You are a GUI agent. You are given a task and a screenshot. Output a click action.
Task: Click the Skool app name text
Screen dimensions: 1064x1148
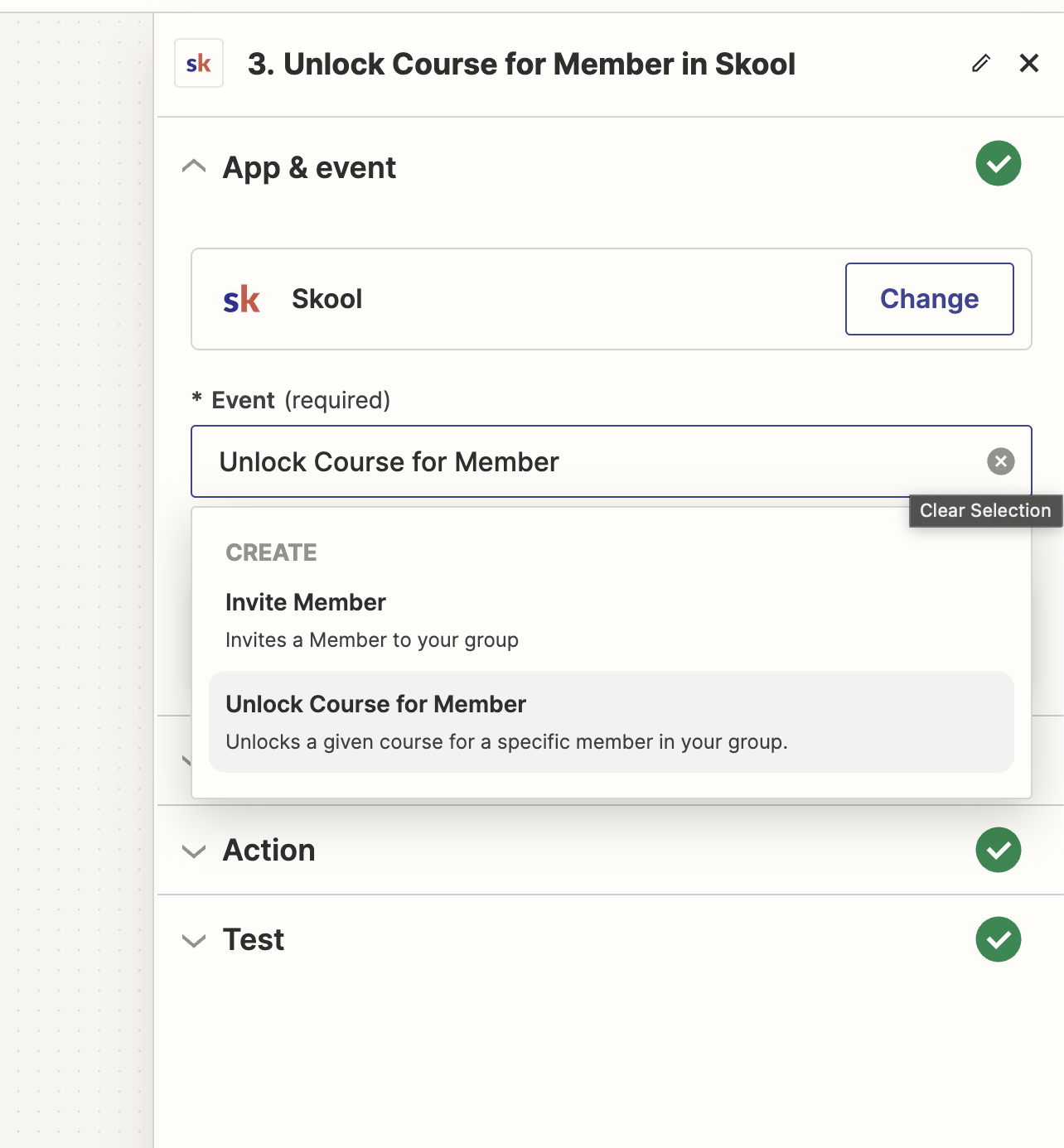(x=326, y=299)
